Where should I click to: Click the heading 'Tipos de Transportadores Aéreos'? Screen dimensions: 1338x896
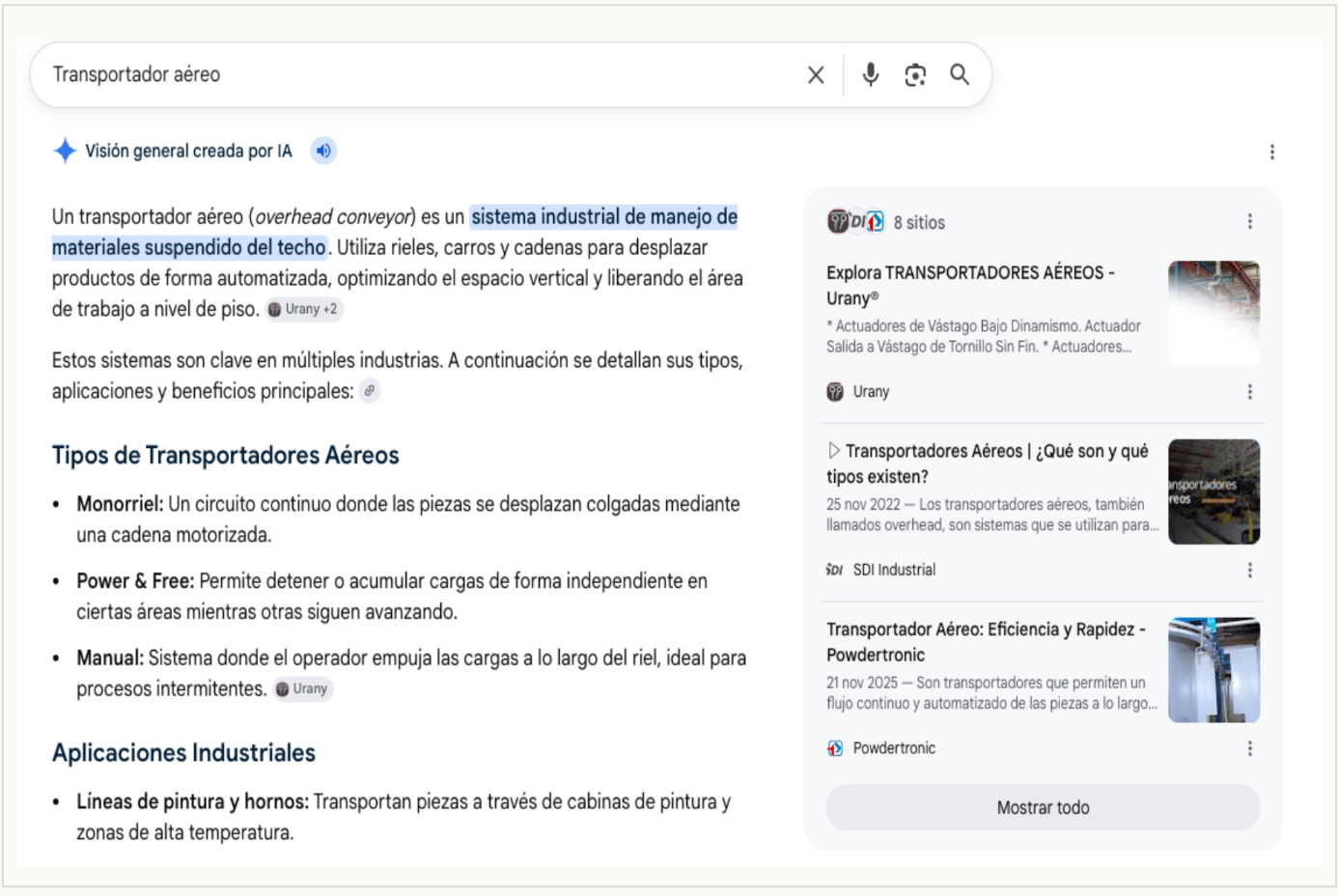tap(226, 455)
